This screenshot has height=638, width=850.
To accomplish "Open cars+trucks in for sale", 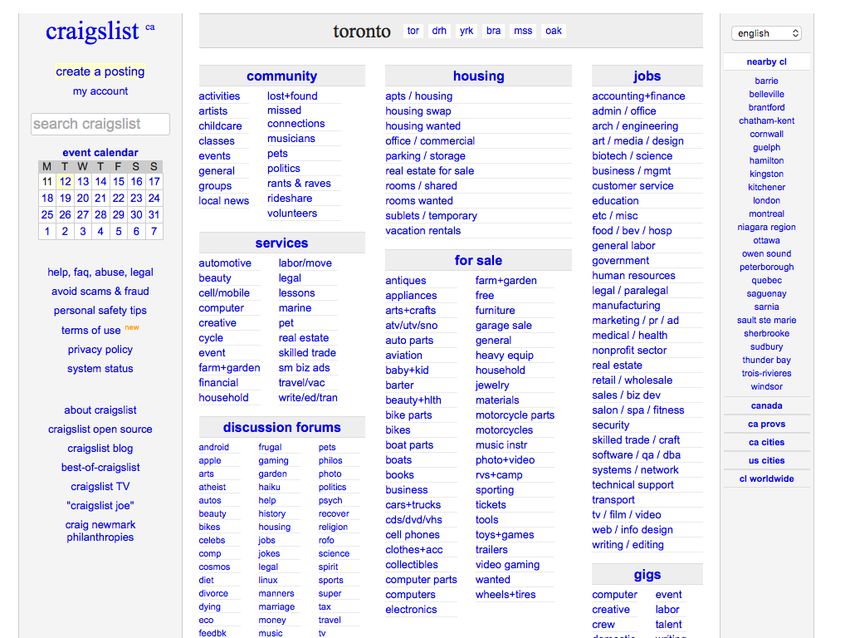I will [x=413, y=505].
